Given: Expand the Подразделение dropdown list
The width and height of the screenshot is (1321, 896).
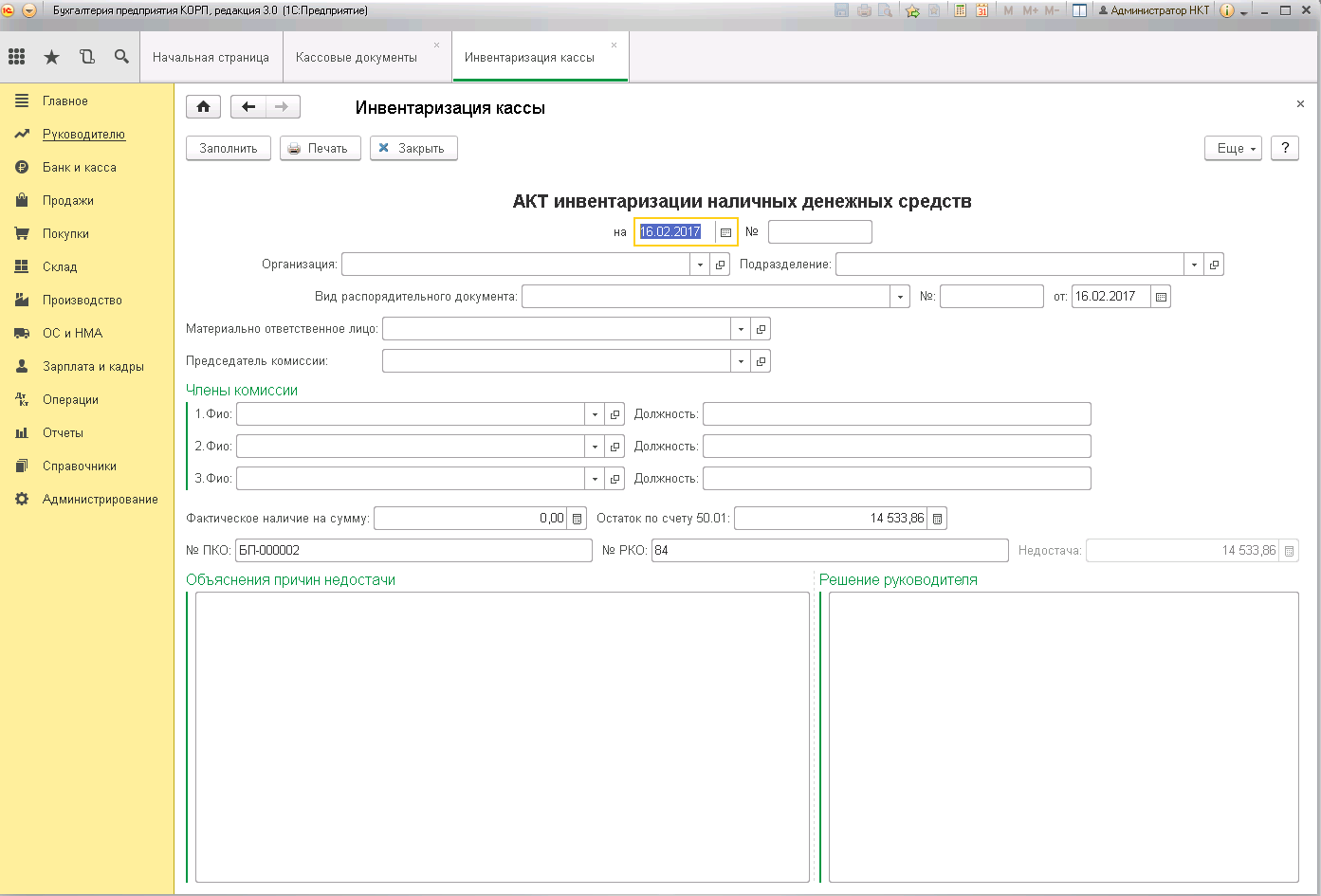Looking at the screenshot, I should 1194,265.
